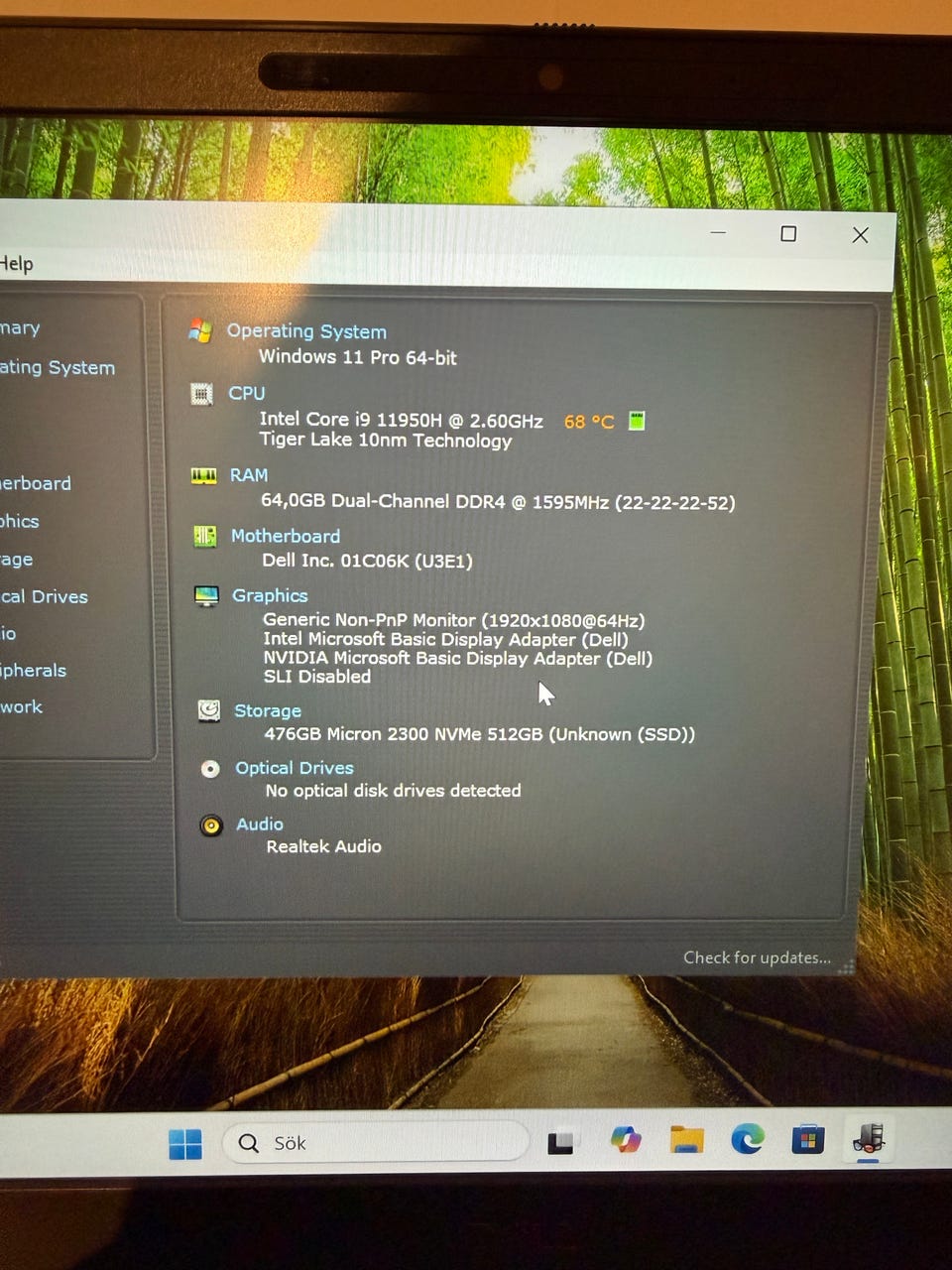Click the Check for updates link
952x1270 pixels.
(757, 957)
